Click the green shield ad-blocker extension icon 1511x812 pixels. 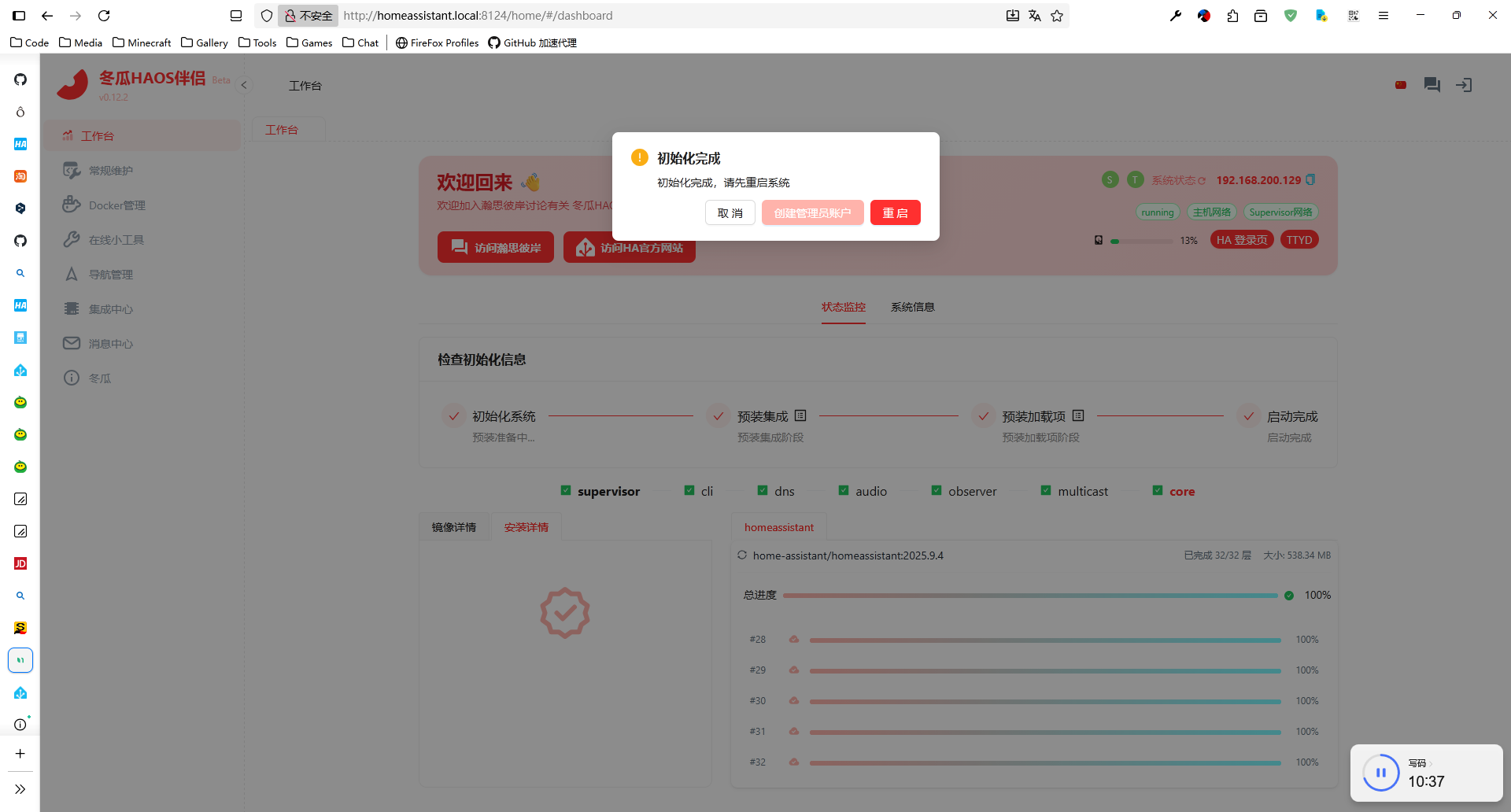pyautogui.click(x=1291, y=16)
